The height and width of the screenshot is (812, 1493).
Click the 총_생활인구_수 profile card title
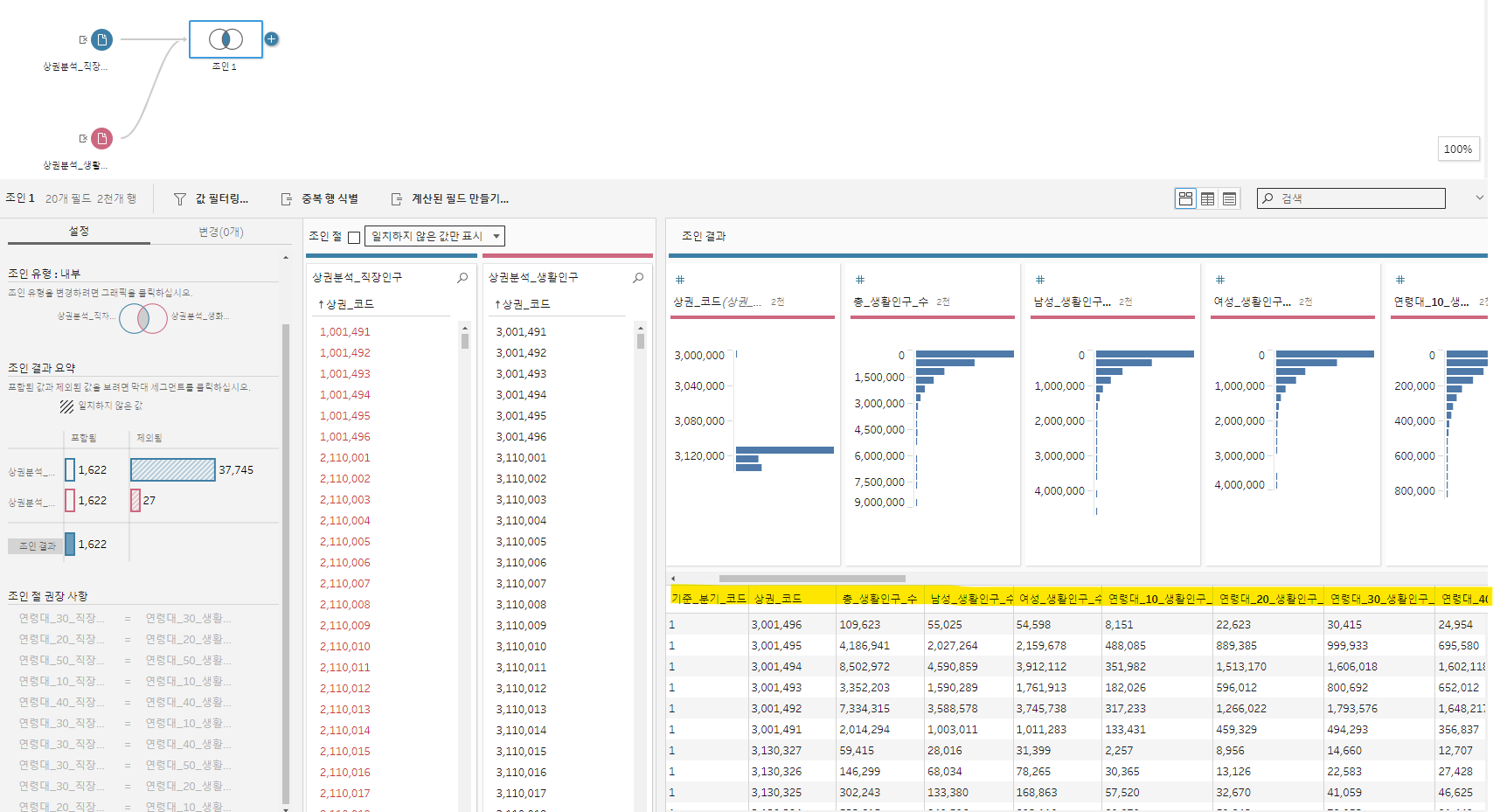click(891, 302)
